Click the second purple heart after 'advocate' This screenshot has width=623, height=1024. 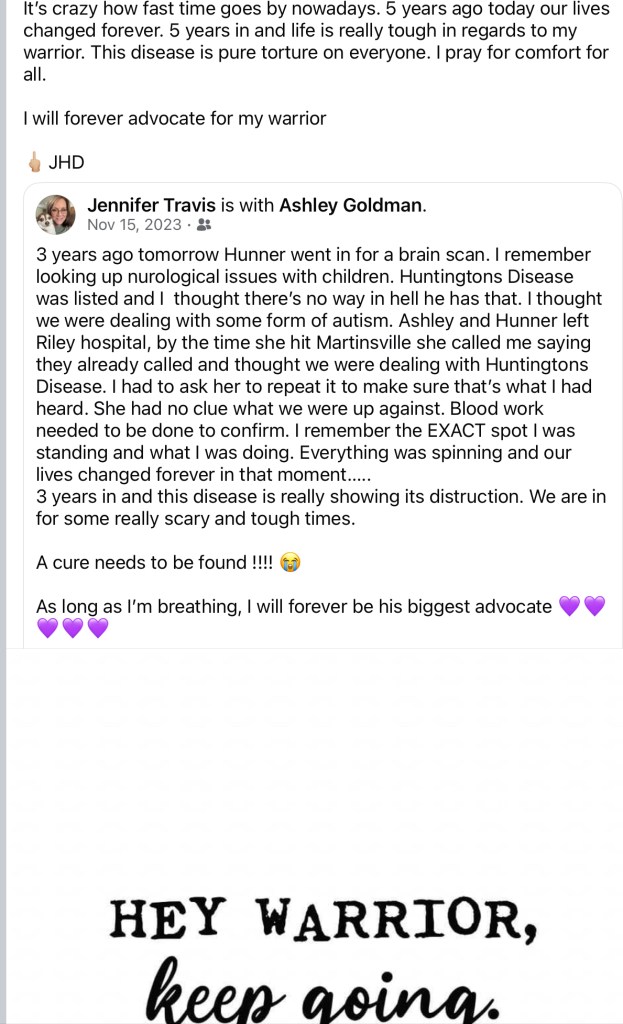click(x=594, y=606)
